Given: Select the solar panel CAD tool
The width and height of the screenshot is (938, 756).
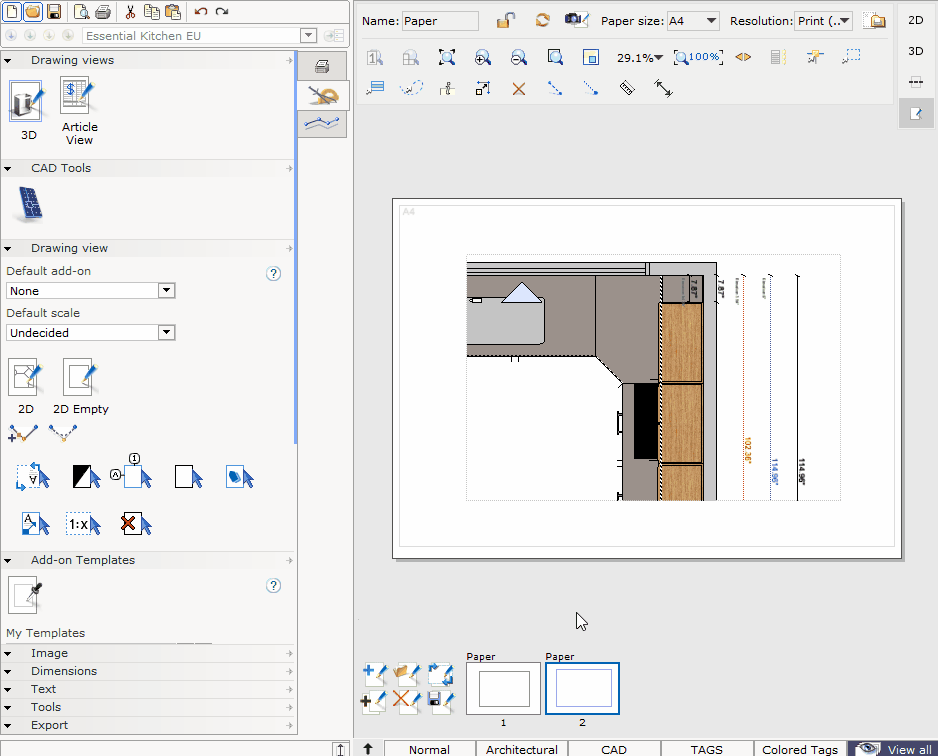Looking at the screenshot, I should [x=29, y=205].
